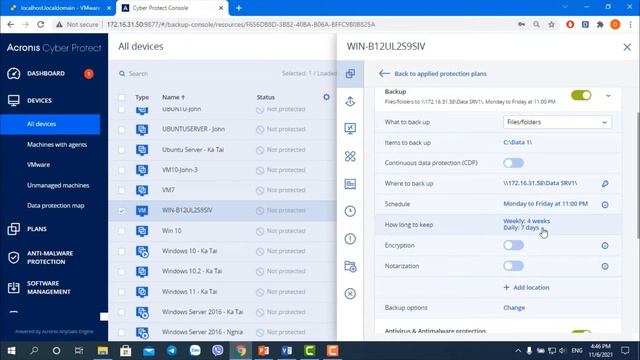Open the What to back up dropdown
640x360 pixels.
pos(557,122)
